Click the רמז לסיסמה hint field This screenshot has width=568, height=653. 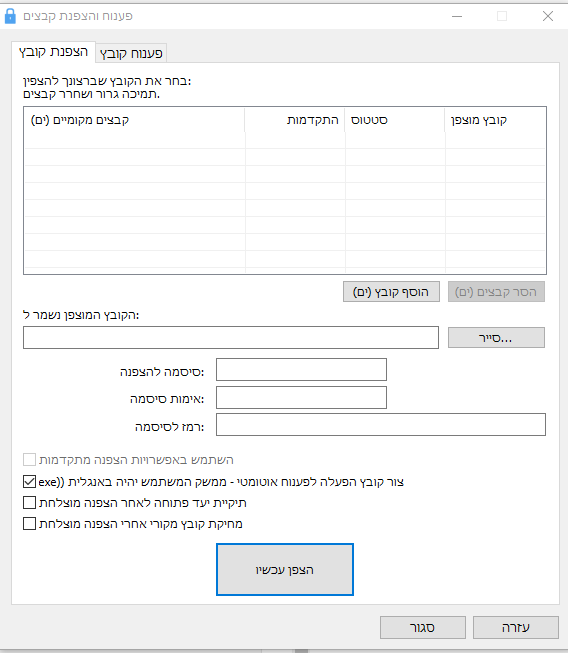[x=381, y=424]
